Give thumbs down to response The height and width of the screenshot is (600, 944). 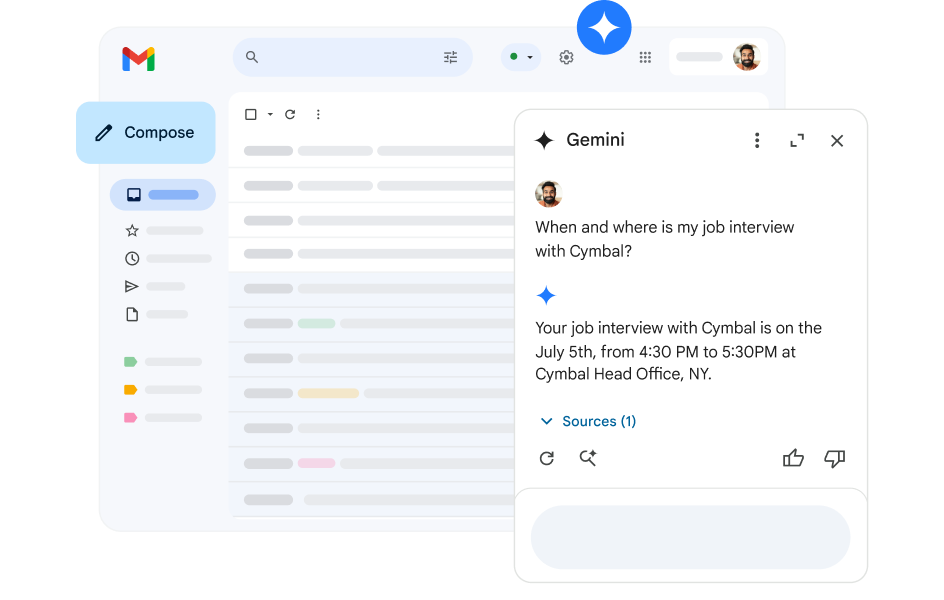pos(834,459)
